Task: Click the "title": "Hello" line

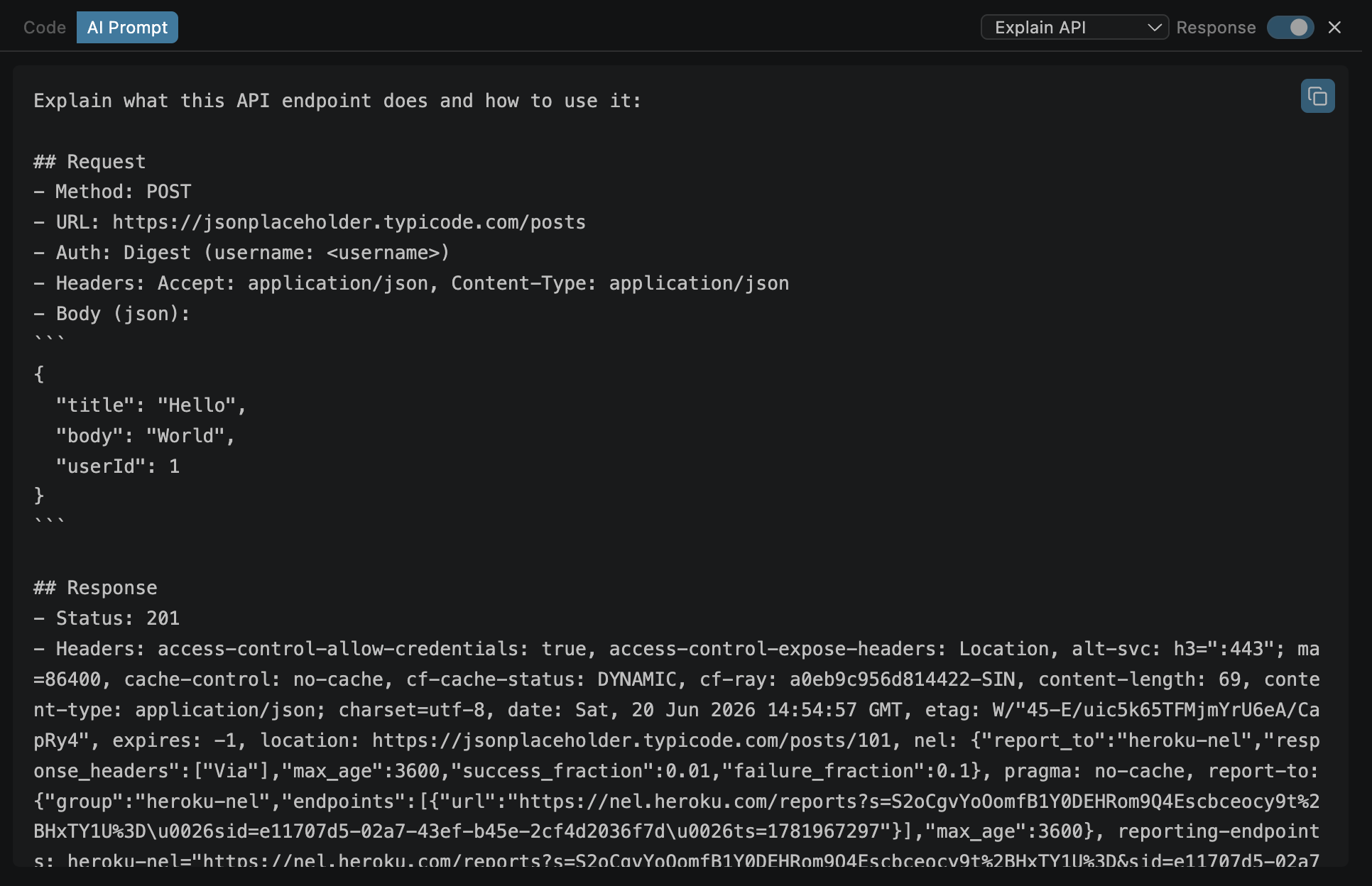Action: tap(151, 405)
